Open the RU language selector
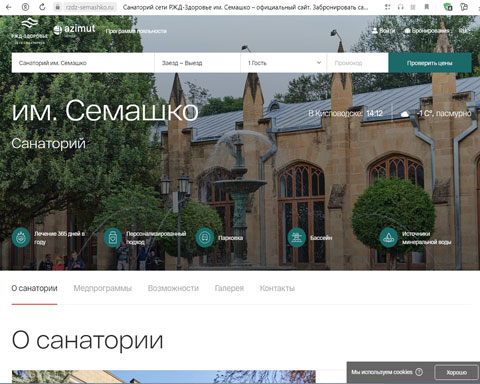 [463, 31]
